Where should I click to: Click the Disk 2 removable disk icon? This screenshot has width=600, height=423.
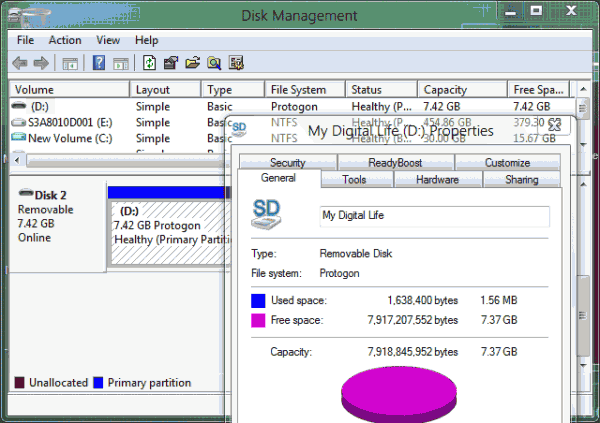26,193
